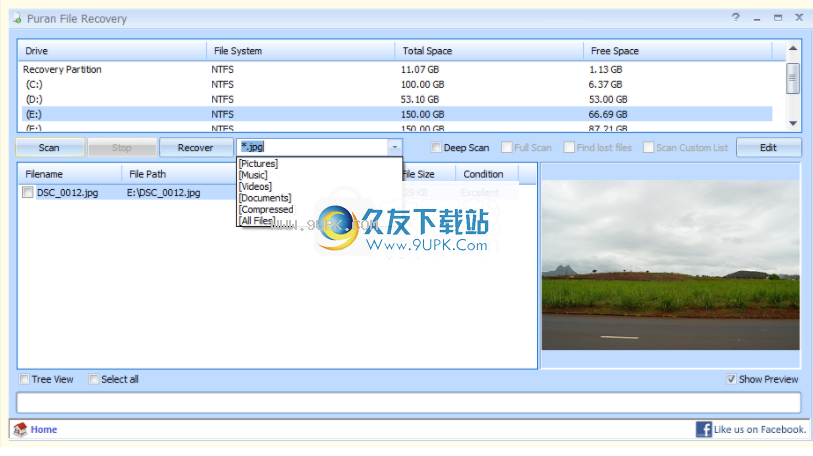Toggle the Find lost files checkbox
The image size is (813, 456).
(569, 147)
